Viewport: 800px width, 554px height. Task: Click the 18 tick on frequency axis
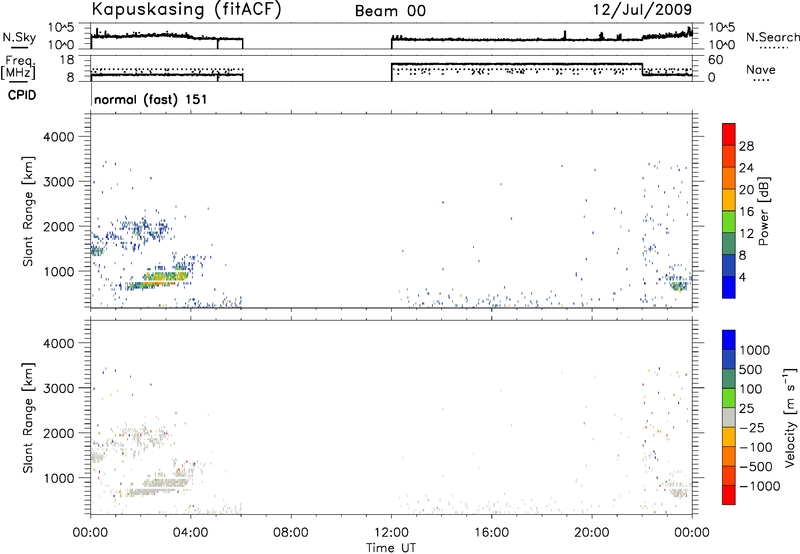click(x=67, y=60)
